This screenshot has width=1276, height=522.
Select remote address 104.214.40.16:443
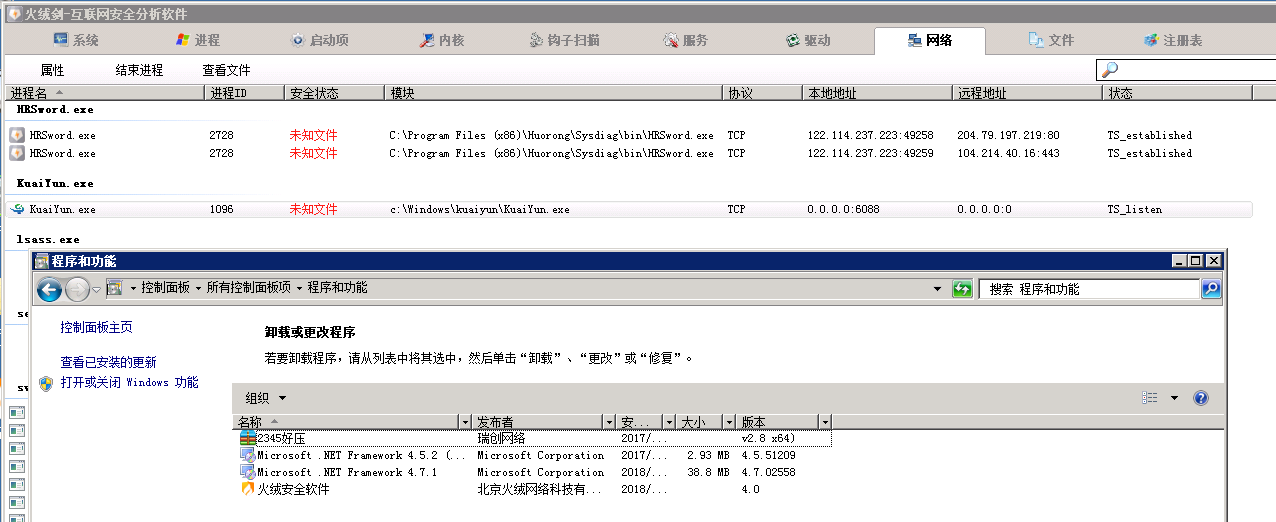pyautogui.click(x=1008, y=153)
